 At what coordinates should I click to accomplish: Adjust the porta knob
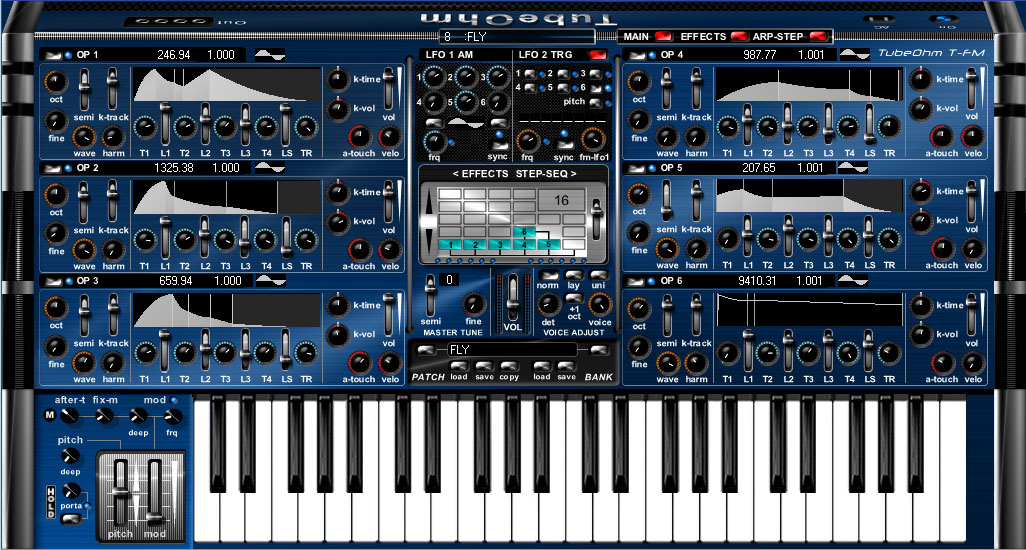click(x=71, y=490)
